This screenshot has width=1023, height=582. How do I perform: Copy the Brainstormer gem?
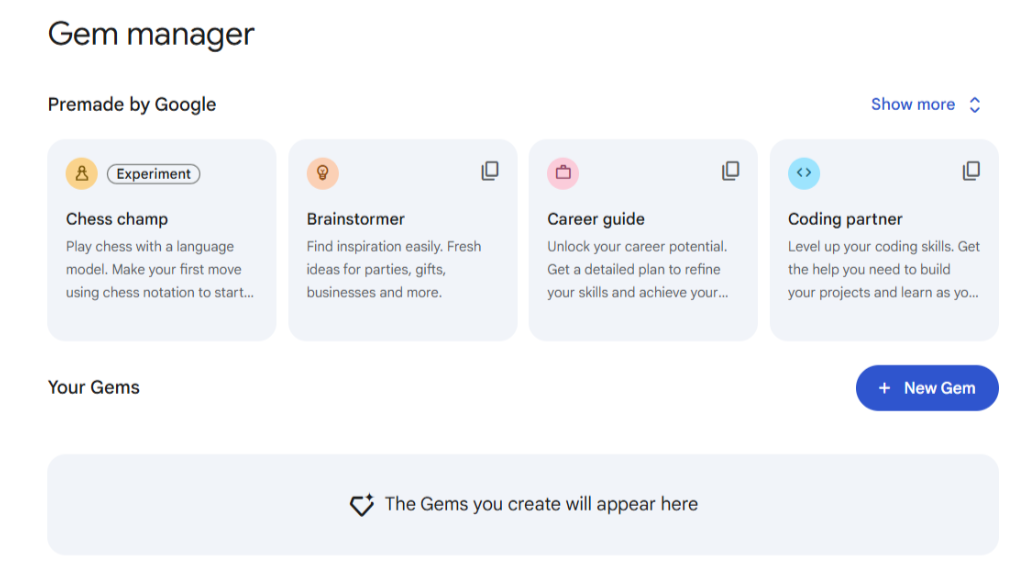coord(490,171)
